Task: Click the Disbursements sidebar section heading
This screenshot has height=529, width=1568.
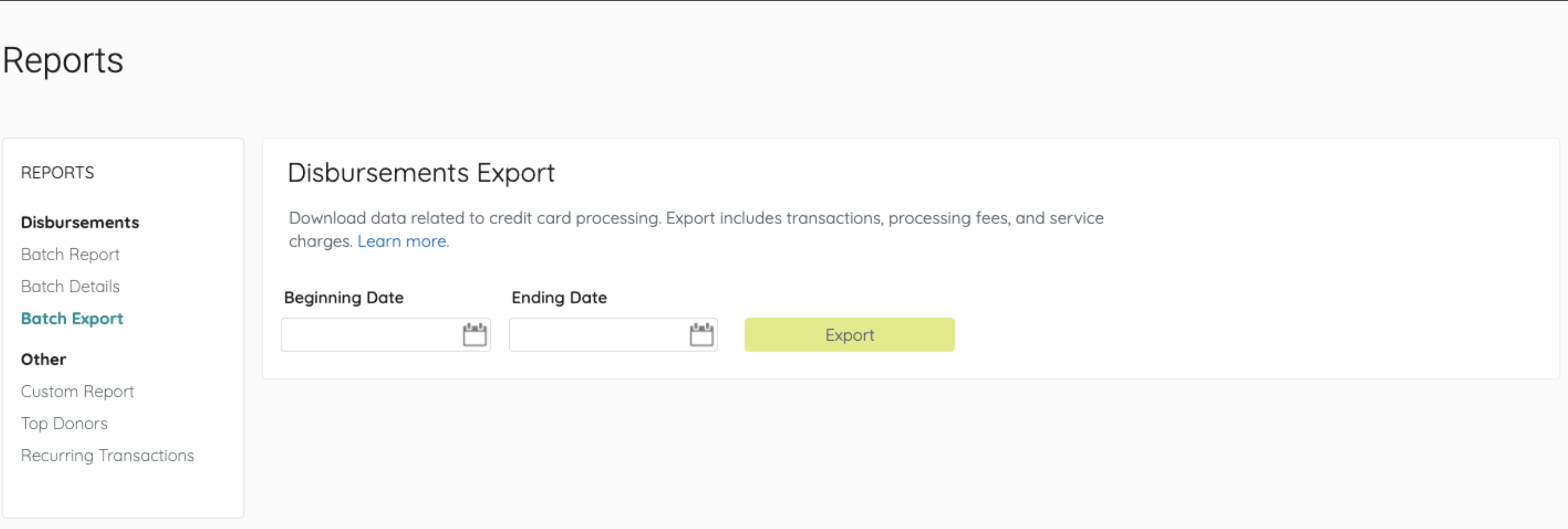Action: [x=80, y=223]
